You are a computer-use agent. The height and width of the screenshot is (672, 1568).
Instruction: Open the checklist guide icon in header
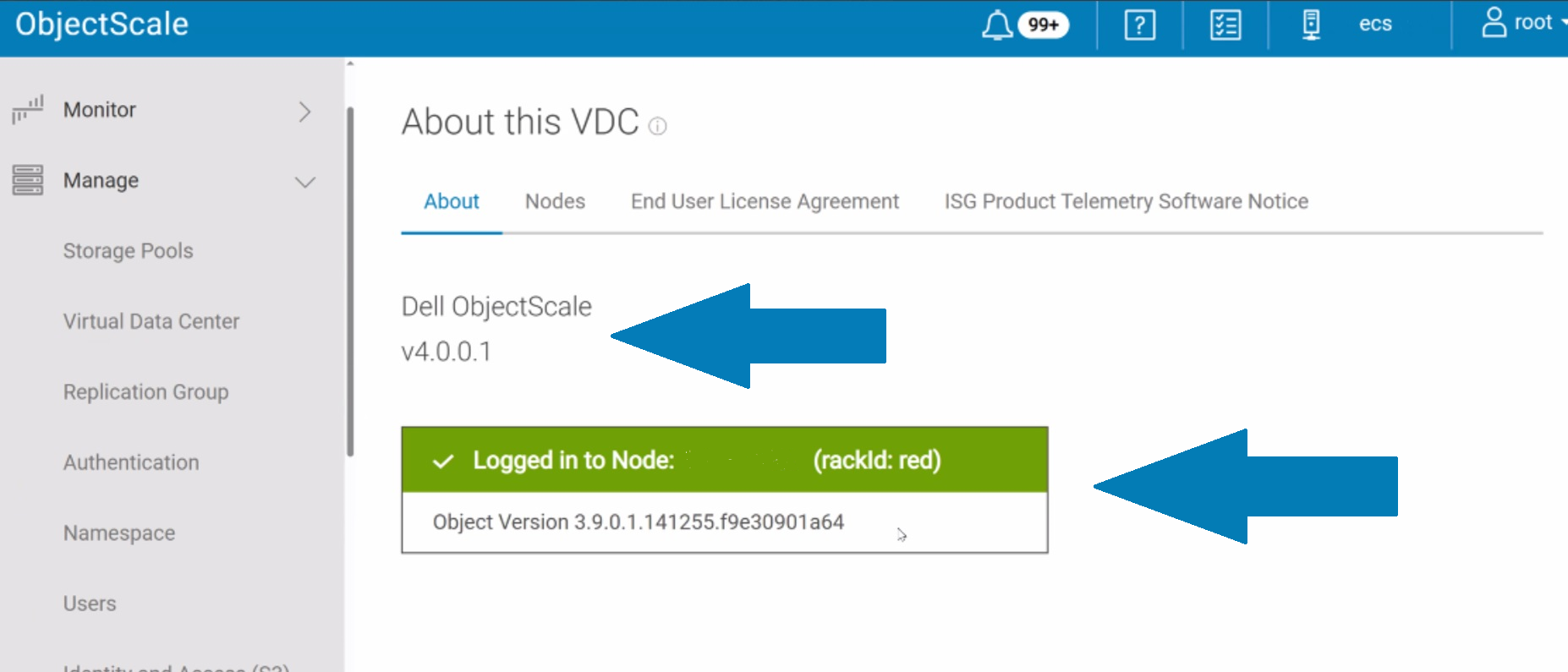pos(1225,25)
